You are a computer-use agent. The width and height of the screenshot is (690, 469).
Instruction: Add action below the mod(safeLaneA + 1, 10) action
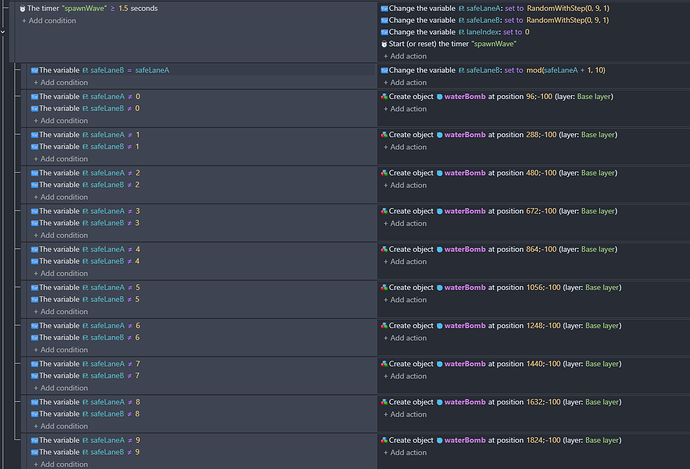[405, 83]
